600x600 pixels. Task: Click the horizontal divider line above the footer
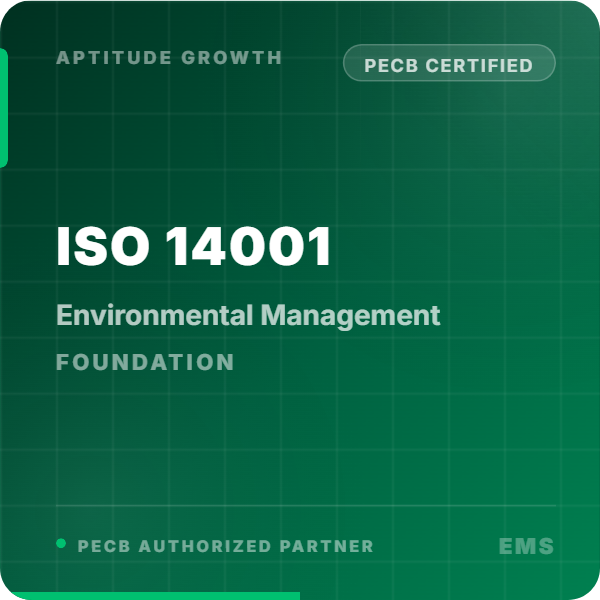coord(305,506)
